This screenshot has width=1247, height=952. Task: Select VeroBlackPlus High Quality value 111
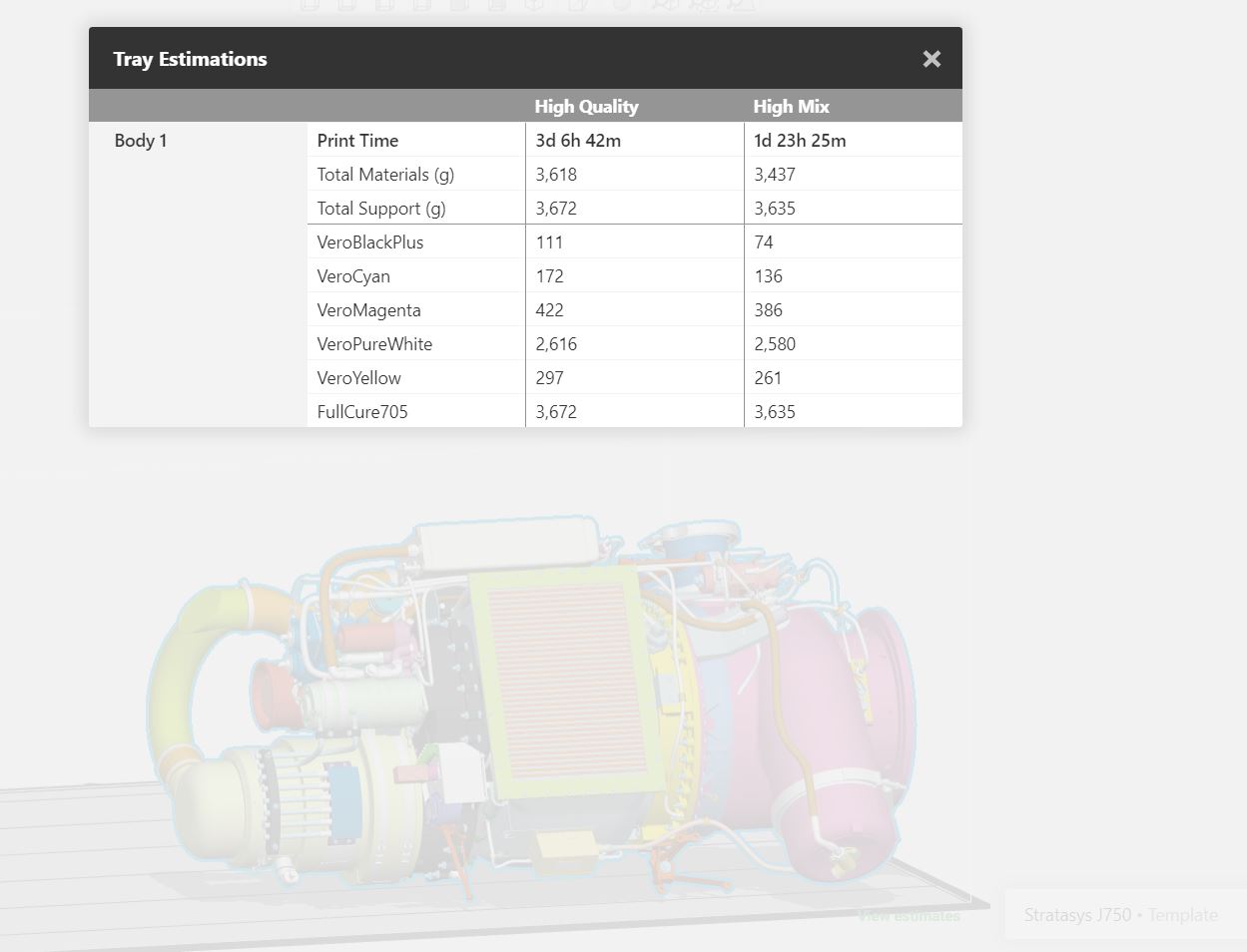click(549, 242)
